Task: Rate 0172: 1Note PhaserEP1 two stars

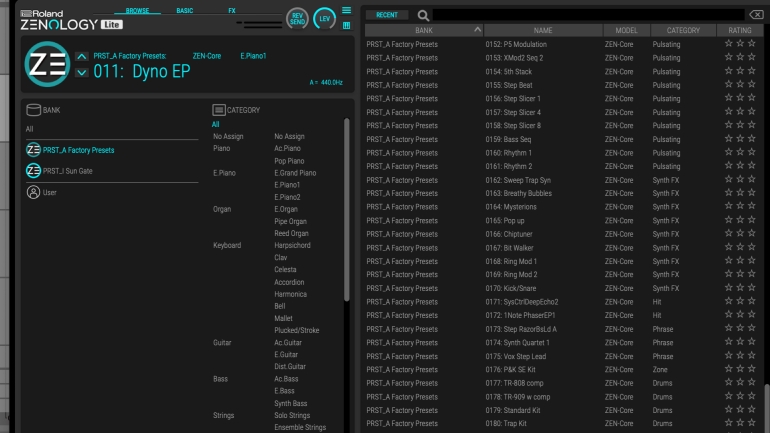Action: point(740,314)
